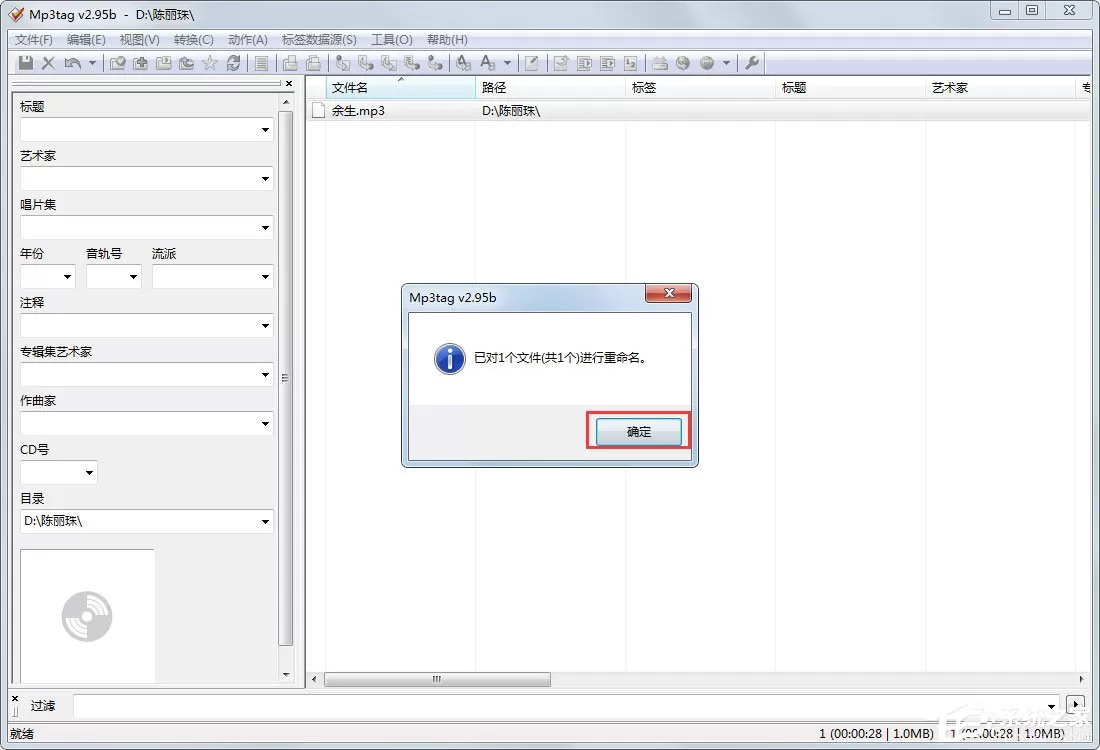Click 确定 button in the dialog
The height and width of the screenshot is (750, 1100).
[638, 431]
